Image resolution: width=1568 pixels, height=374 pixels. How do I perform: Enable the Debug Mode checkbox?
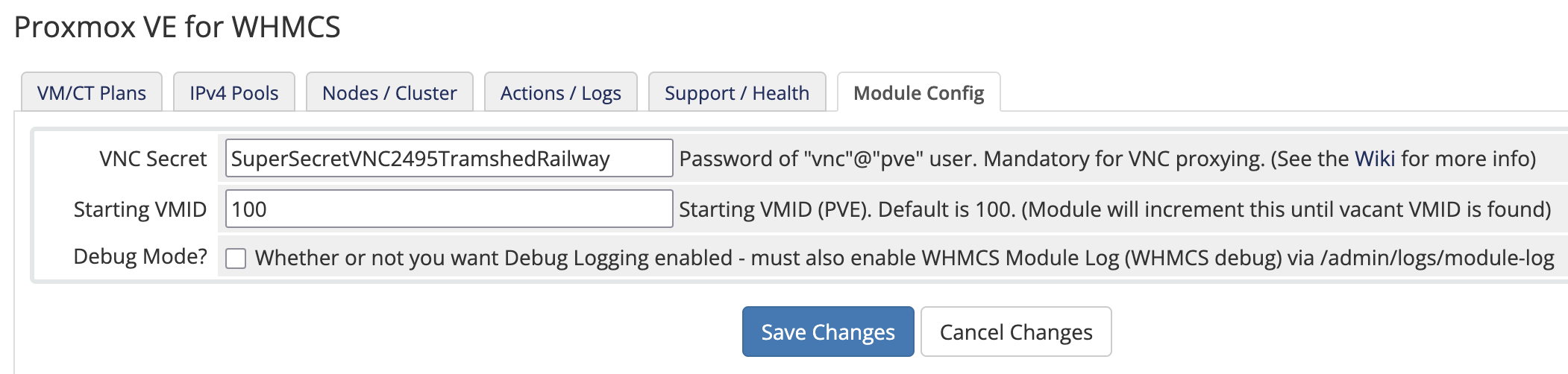(236, 259)
